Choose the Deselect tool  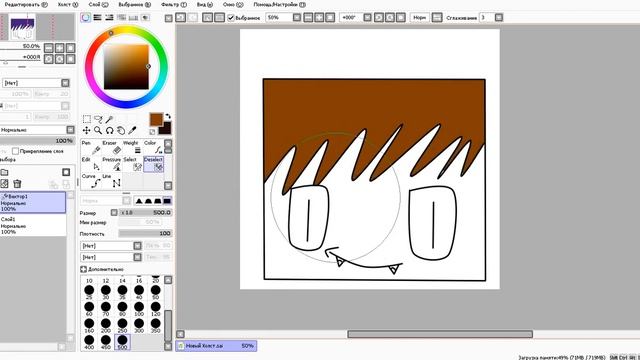(x=153, y=164)
